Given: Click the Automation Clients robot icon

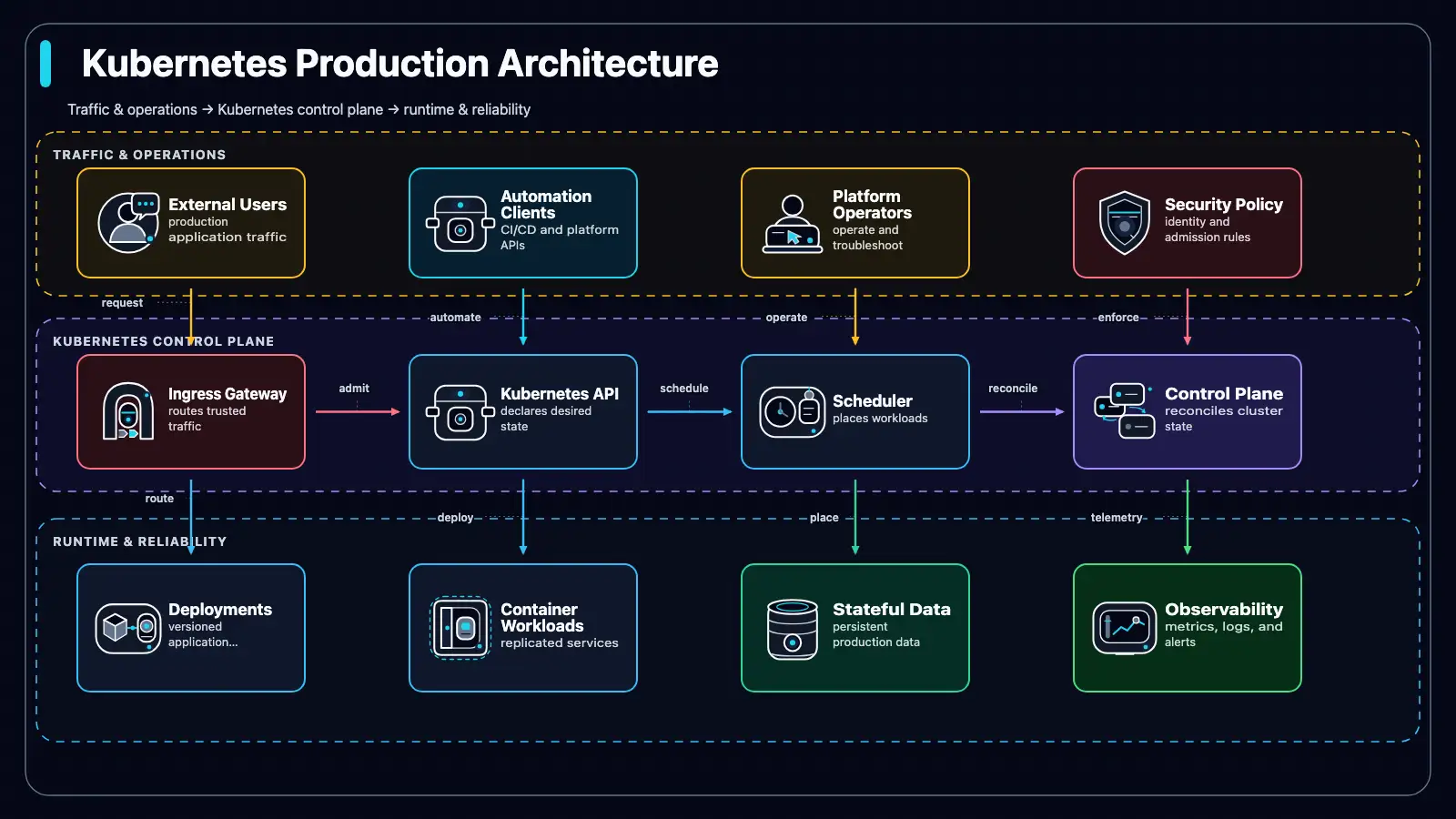Looking at the screenshot, I should [x=460, y=223].
